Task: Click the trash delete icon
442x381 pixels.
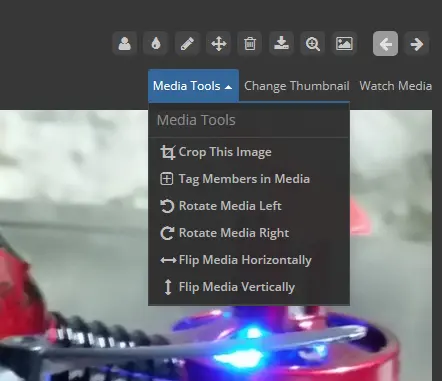Action: coord(250,44)
